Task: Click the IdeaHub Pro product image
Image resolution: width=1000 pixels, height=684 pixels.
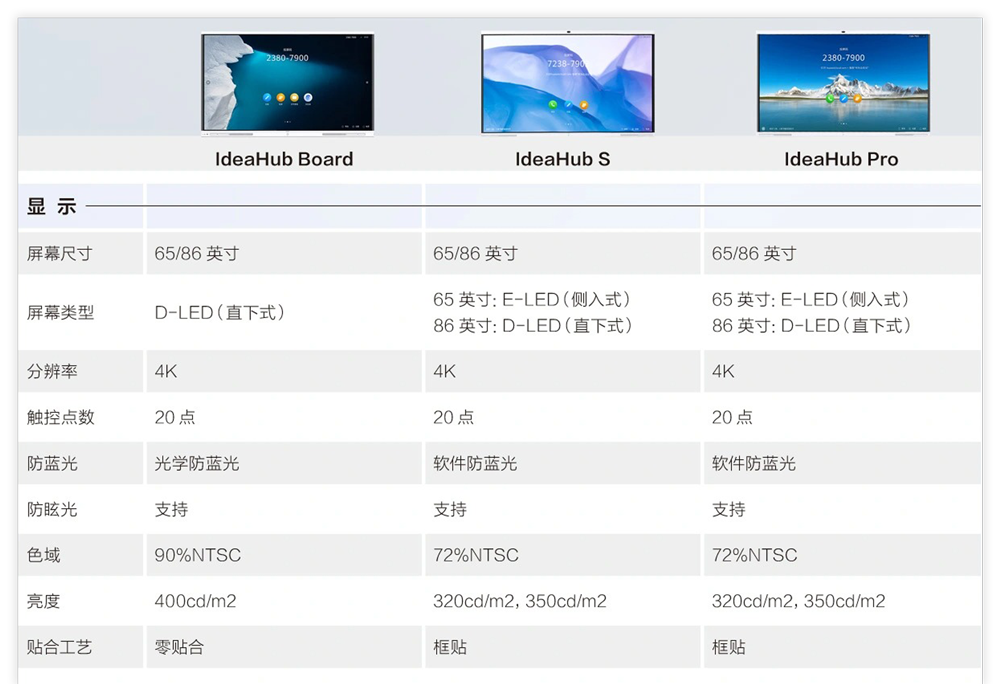Action: click(843, 84)
